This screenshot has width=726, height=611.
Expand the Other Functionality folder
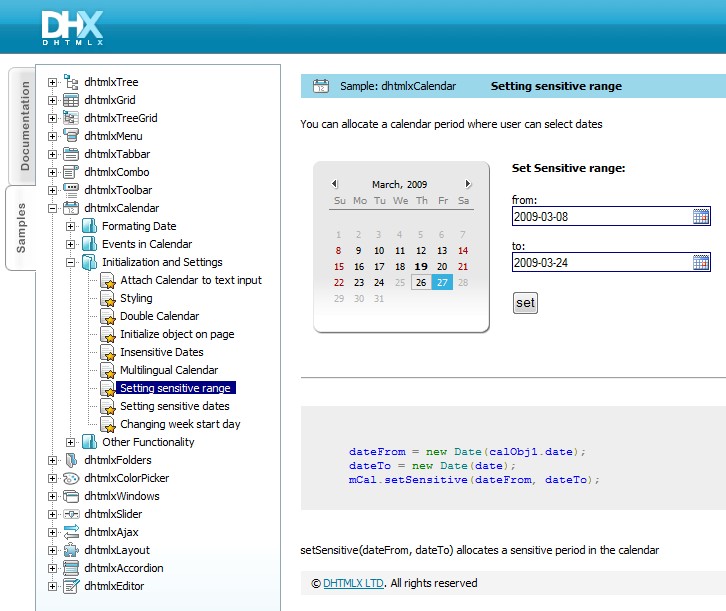(x=70, y=443)
